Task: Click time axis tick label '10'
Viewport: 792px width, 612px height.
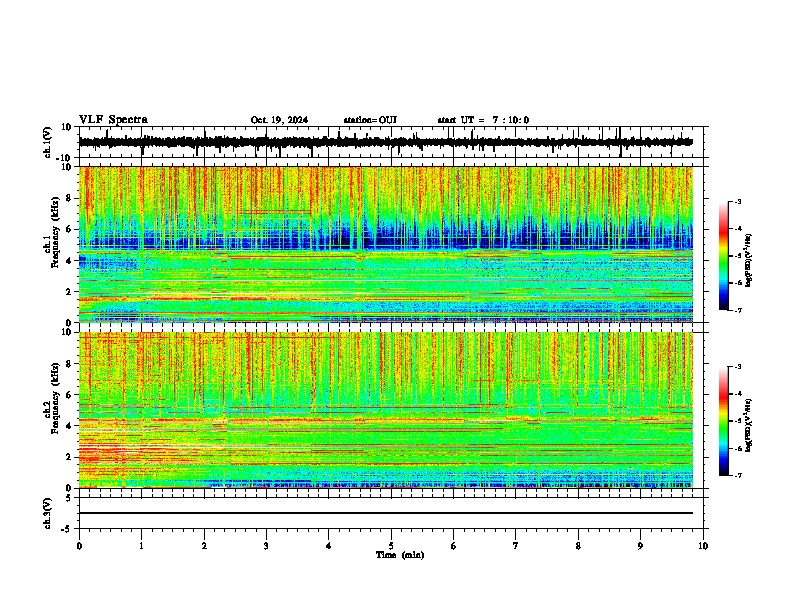Action: point(703,546)
